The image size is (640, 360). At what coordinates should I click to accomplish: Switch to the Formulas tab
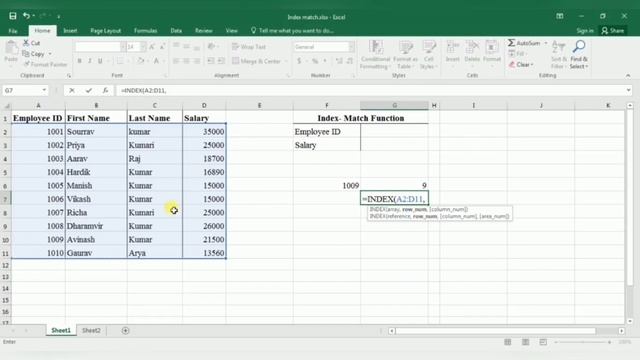click(145, 31)
